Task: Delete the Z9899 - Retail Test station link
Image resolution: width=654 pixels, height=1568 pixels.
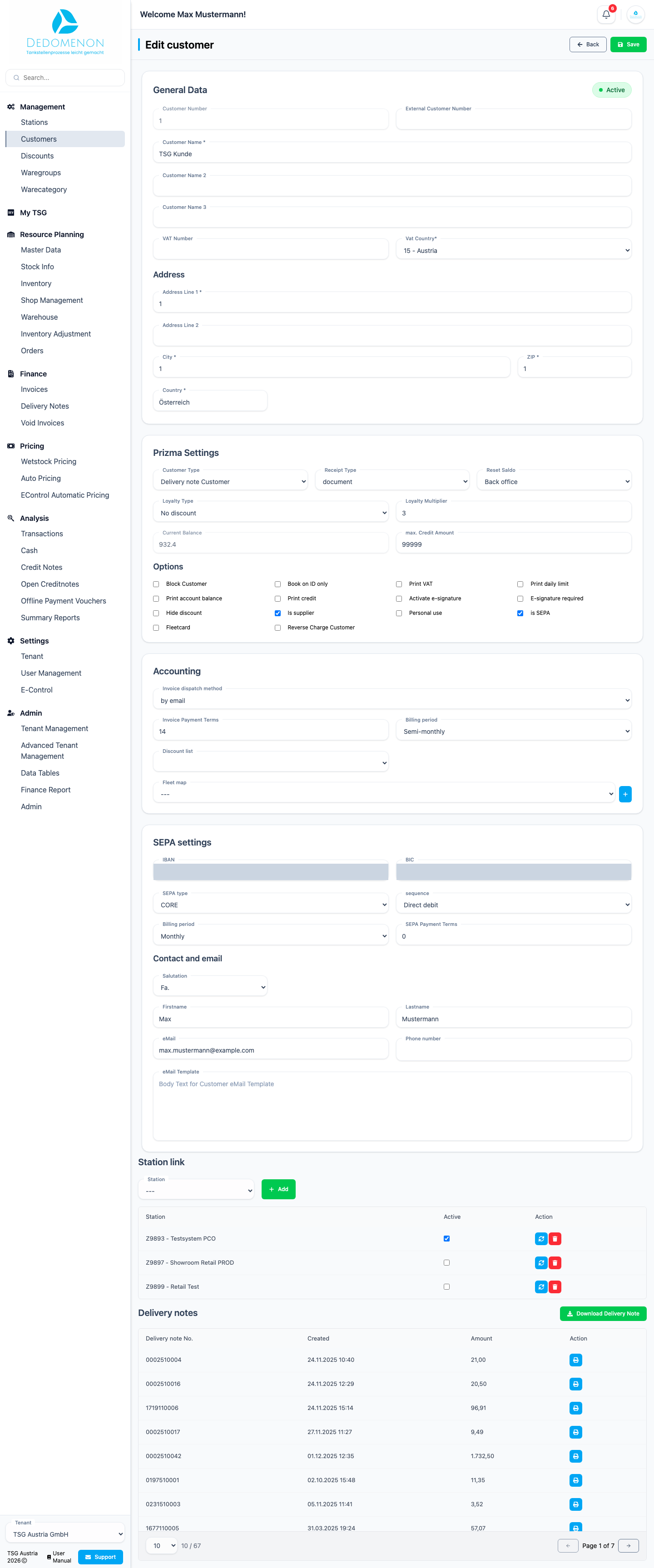Action: [x=555, y=1287]
